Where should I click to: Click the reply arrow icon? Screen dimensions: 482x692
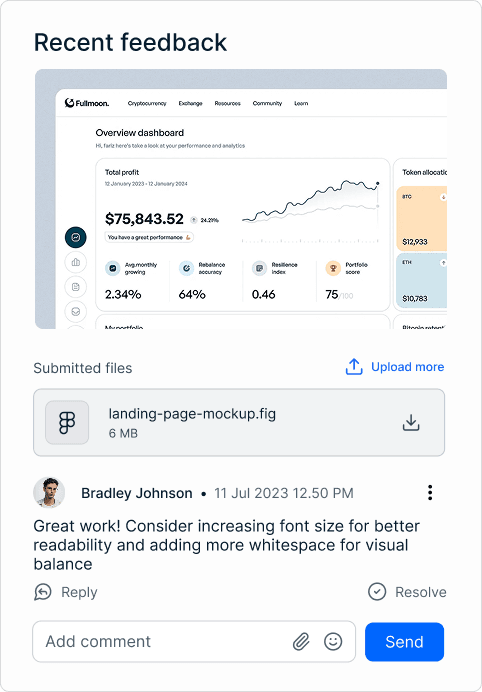coord(43,592)
